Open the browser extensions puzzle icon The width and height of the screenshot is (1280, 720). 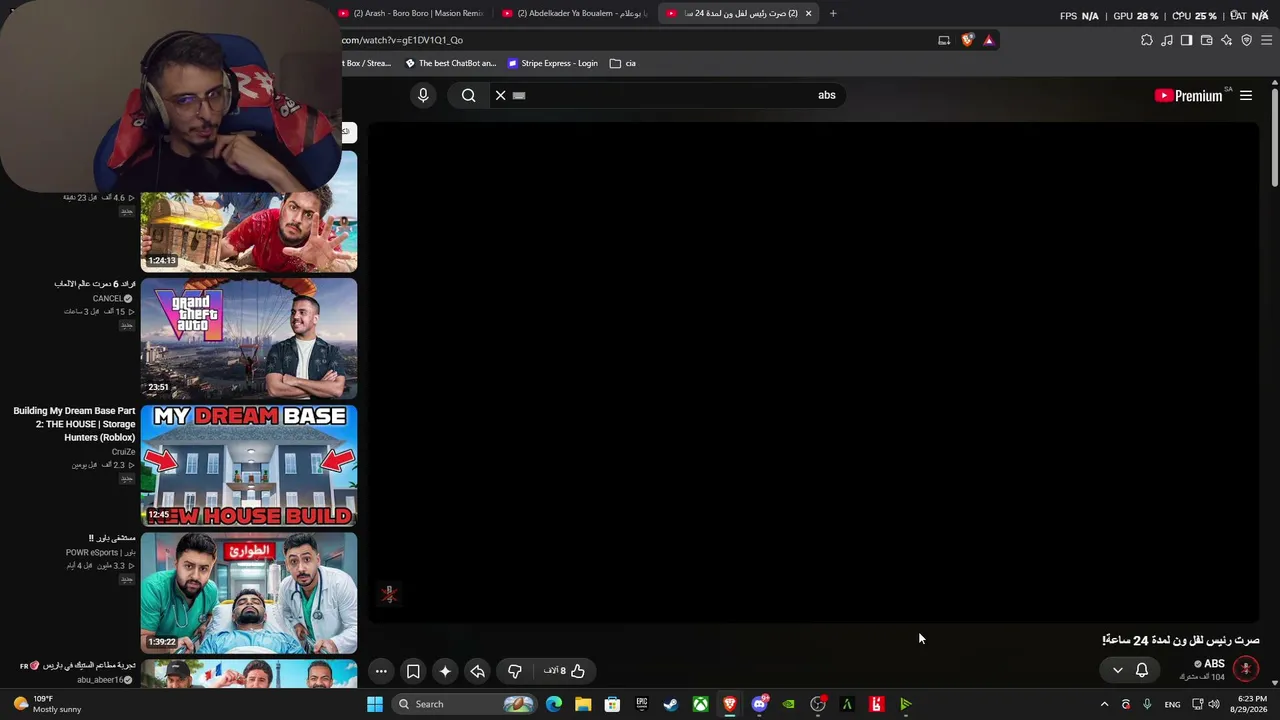click(x=1147, y=40)
